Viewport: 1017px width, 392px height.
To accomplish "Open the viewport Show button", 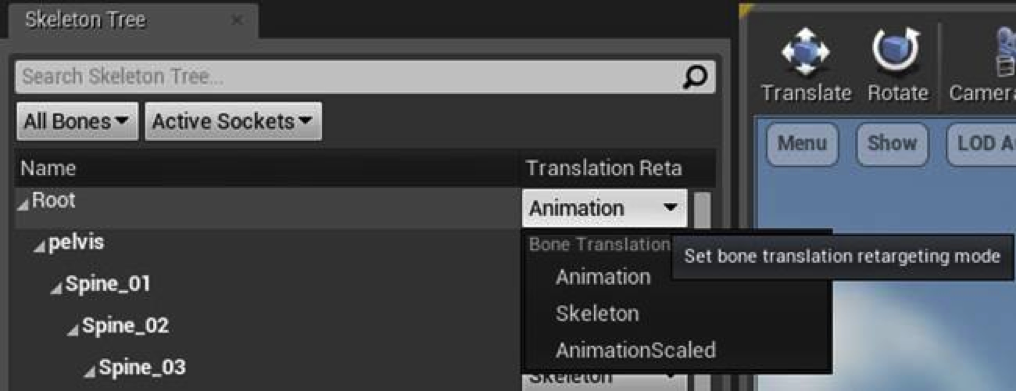I will [892, 143].
